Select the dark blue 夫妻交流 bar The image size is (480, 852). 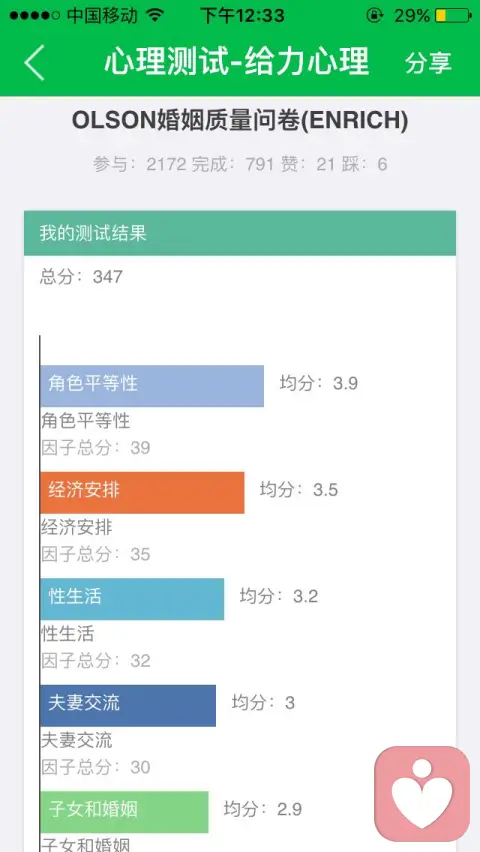click(x=128, y=705)
